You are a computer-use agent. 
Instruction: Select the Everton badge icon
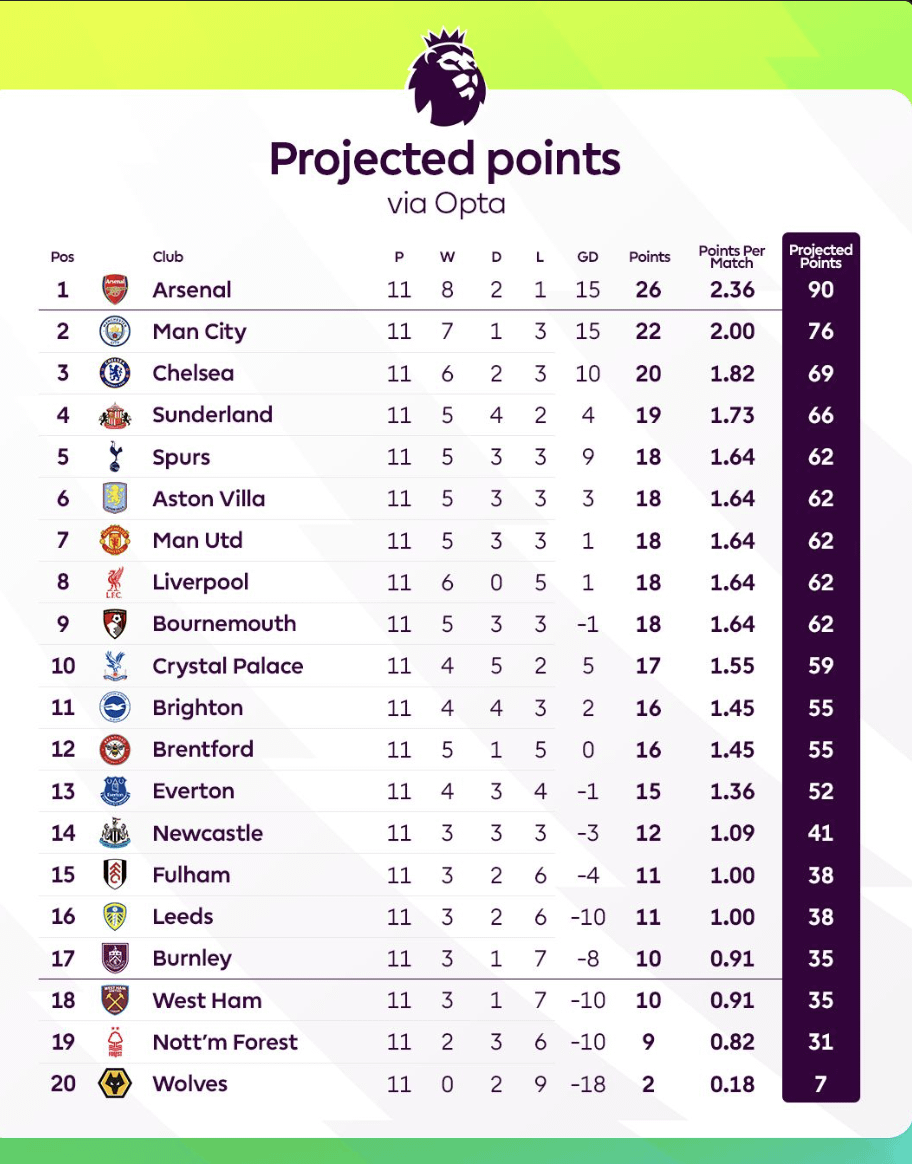[116, 792]
